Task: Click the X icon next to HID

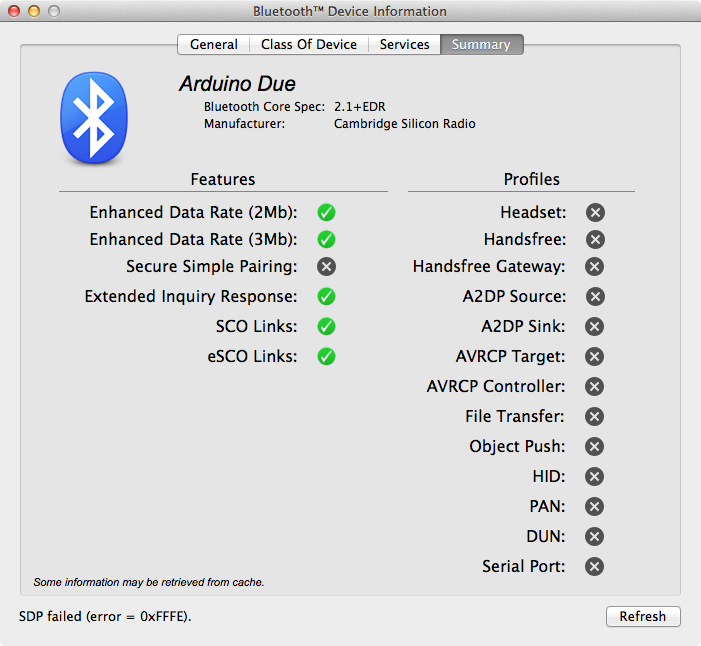Action: point(595,476)
